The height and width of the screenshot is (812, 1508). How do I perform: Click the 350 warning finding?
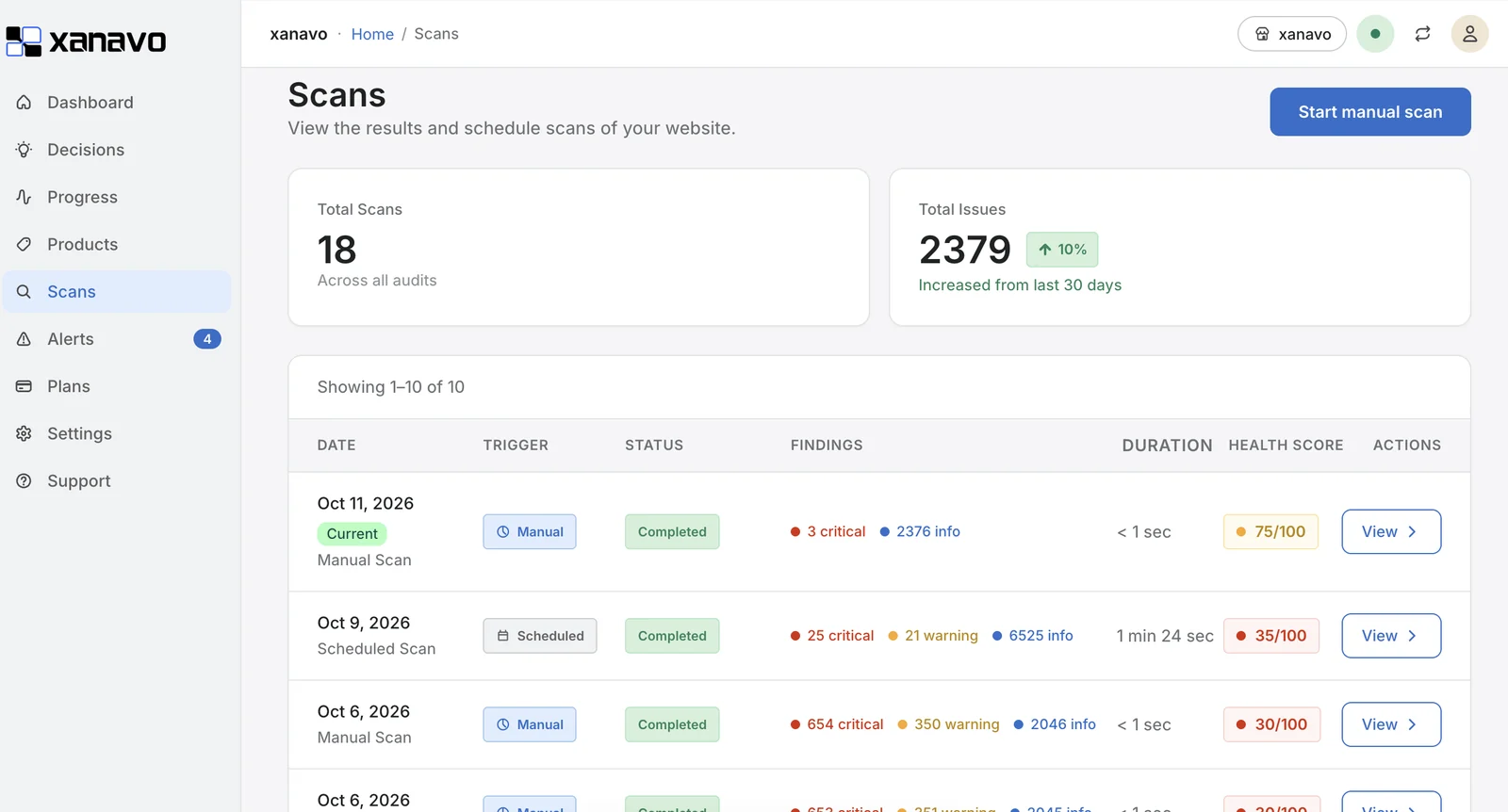point(948,724)
